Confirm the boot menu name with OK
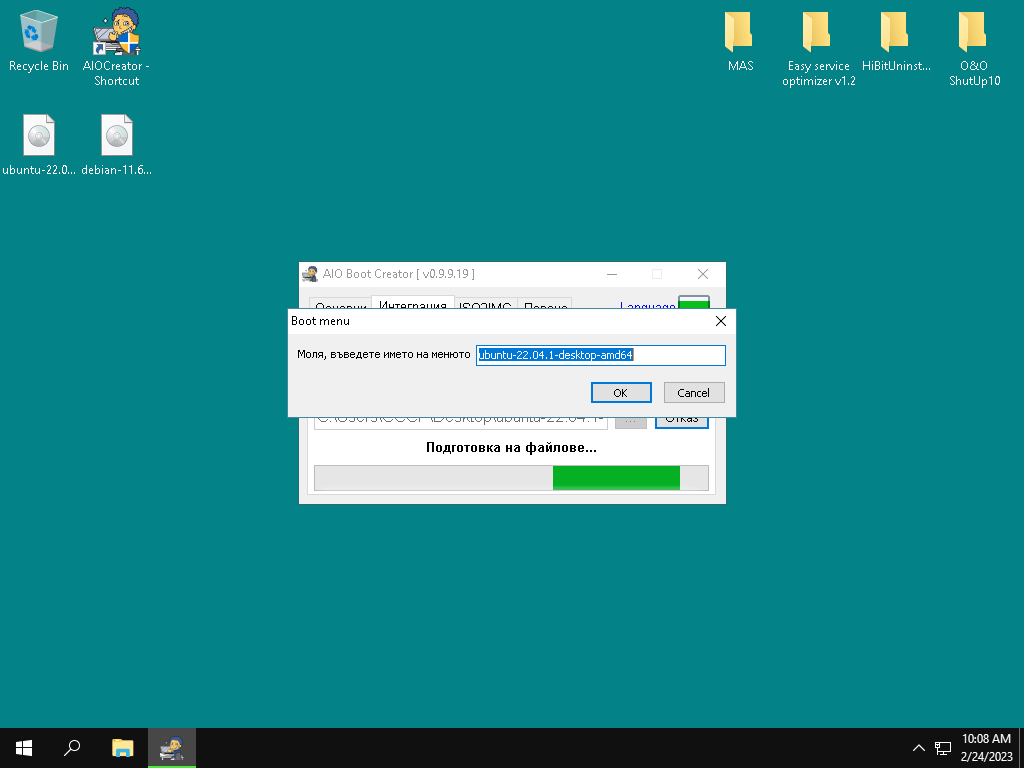Screen dimensions: 1024x768 621,392
